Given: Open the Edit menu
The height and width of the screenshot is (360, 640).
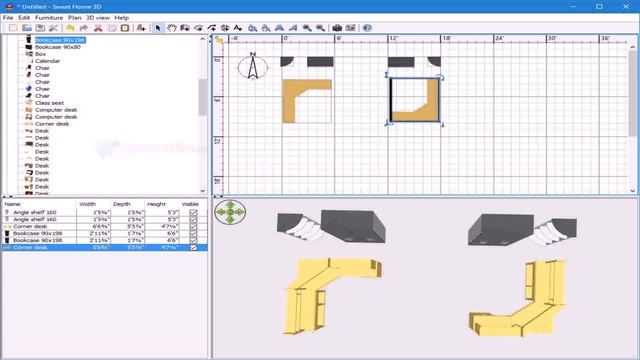Looking at the screenshot, I should pos(24,18).
